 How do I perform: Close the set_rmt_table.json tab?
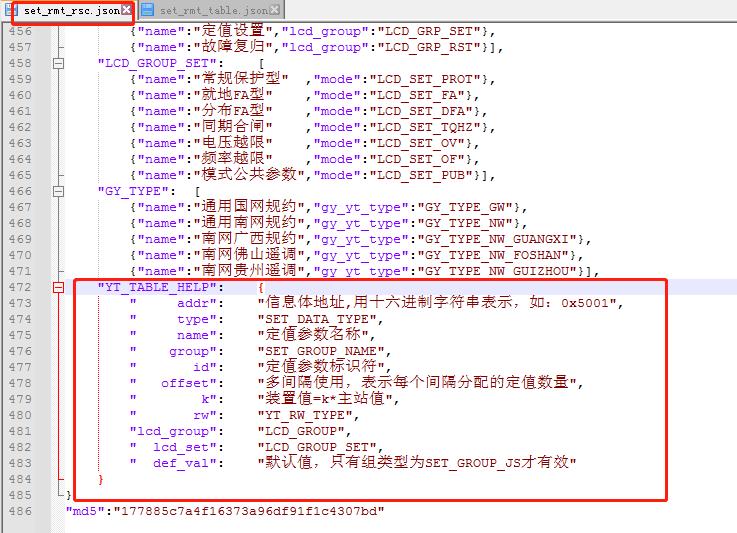[x=275, y=9]
